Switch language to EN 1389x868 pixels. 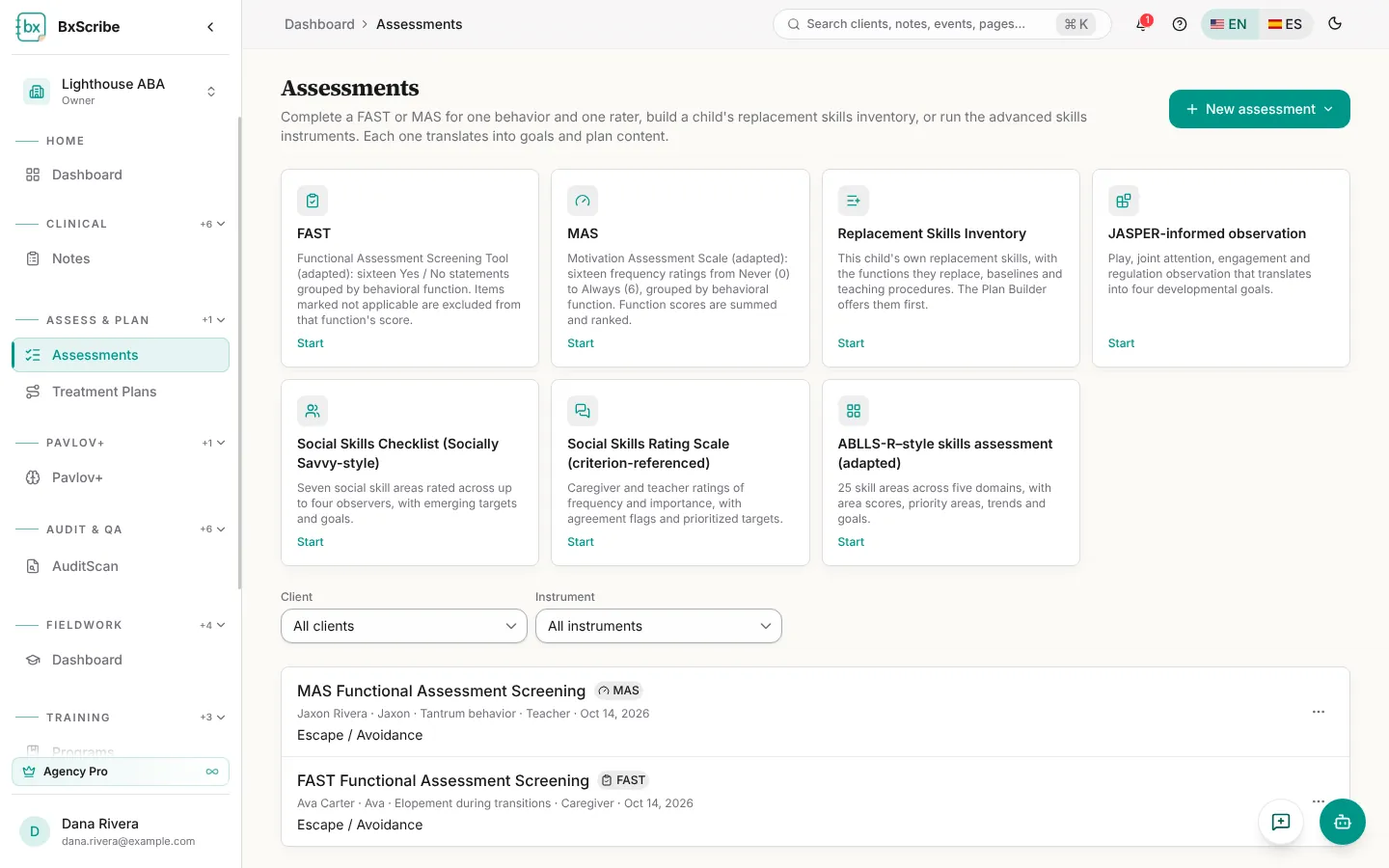(x=1229, y=24)
